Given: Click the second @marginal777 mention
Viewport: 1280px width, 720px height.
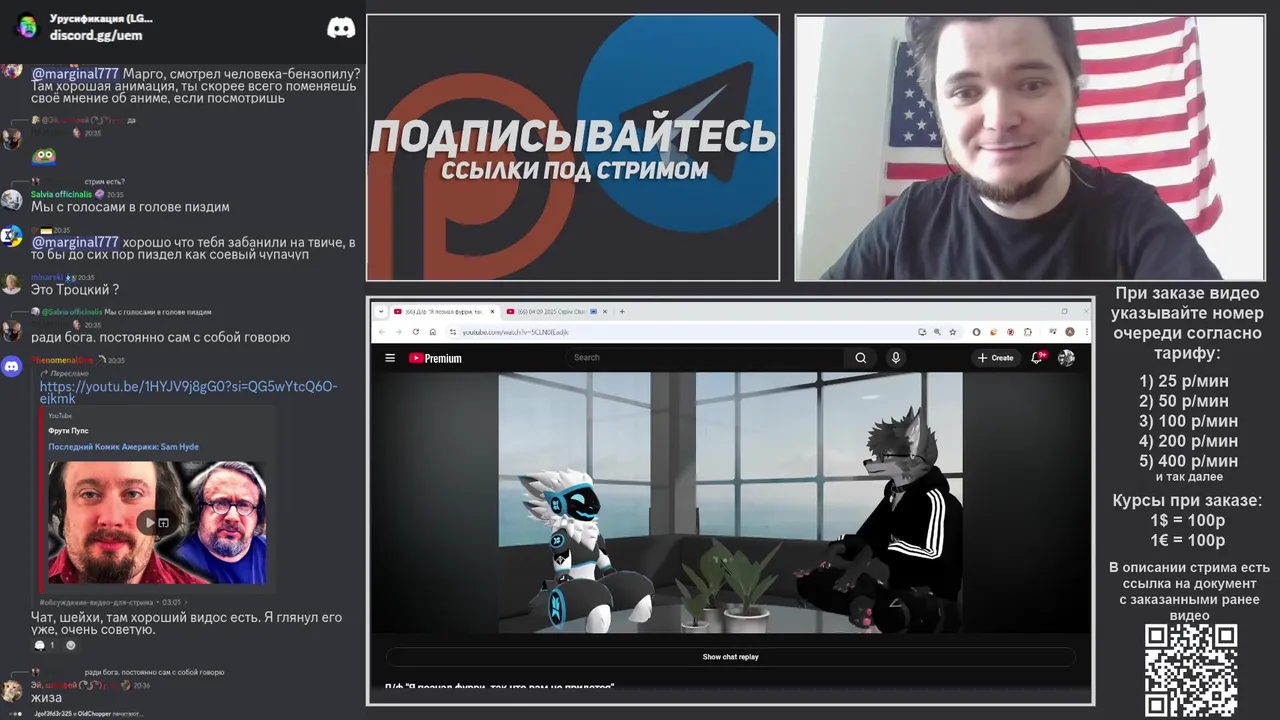Looking at the screenshot, I should click(75, 242).
